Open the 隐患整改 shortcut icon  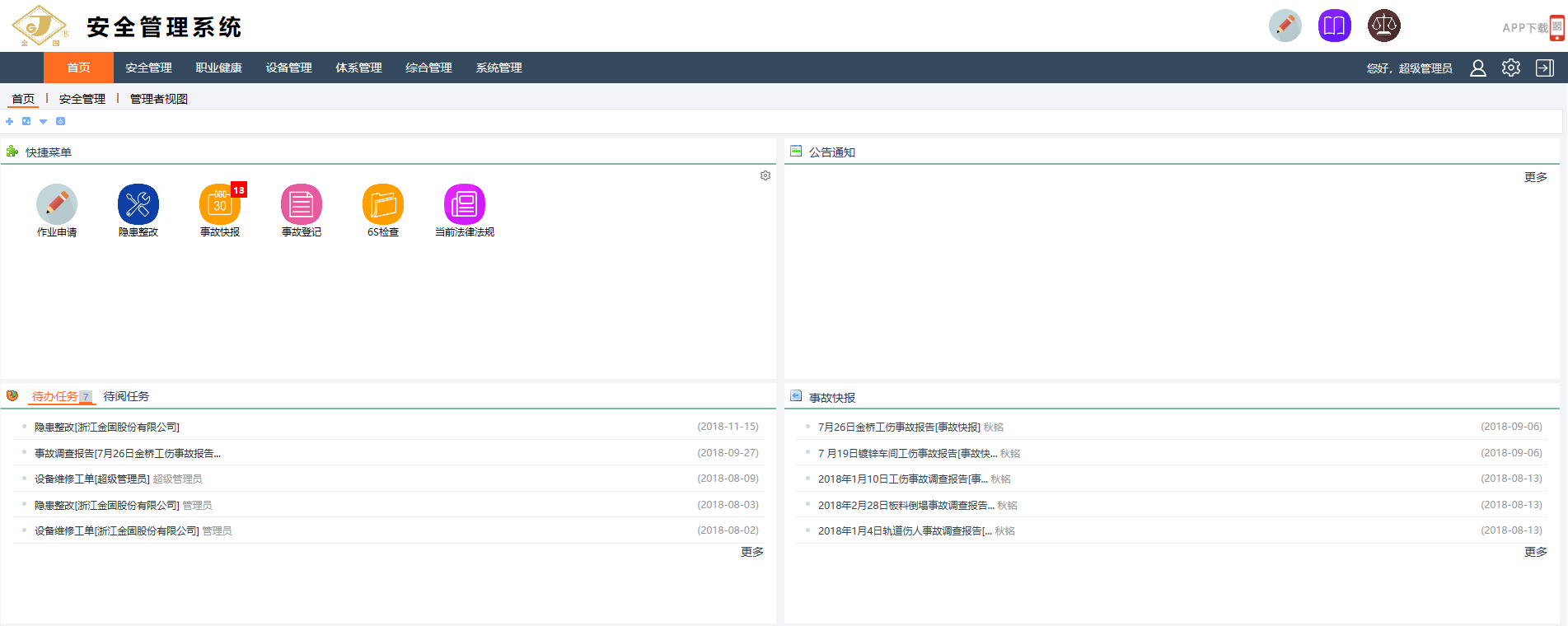tap(138, 204)
